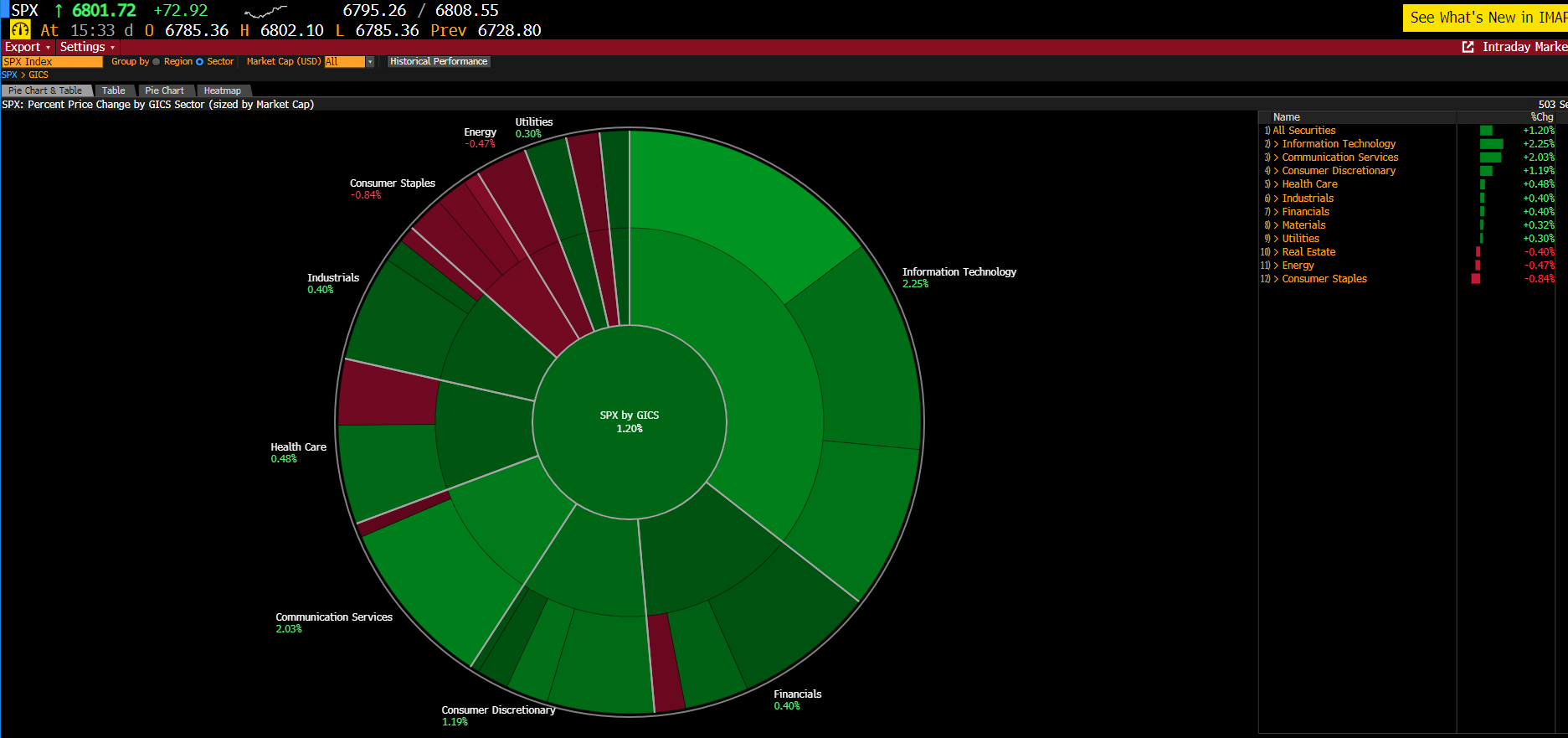Click the GICS breadcrumb link
This screenshot has height=738, width=1568.
tap(39, 75)
